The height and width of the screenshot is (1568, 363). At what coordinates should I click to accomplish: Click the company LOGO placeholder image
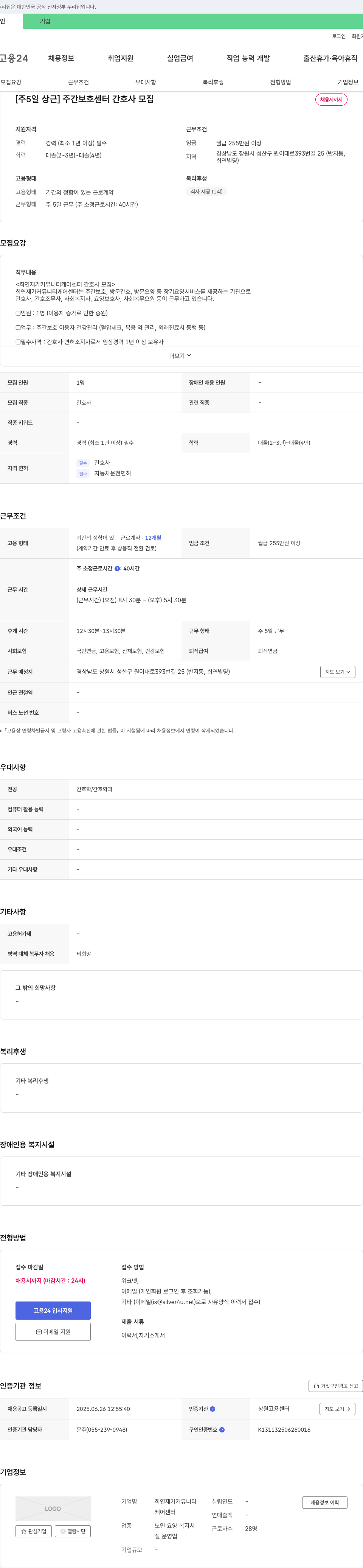click(x=53, y=1509)
